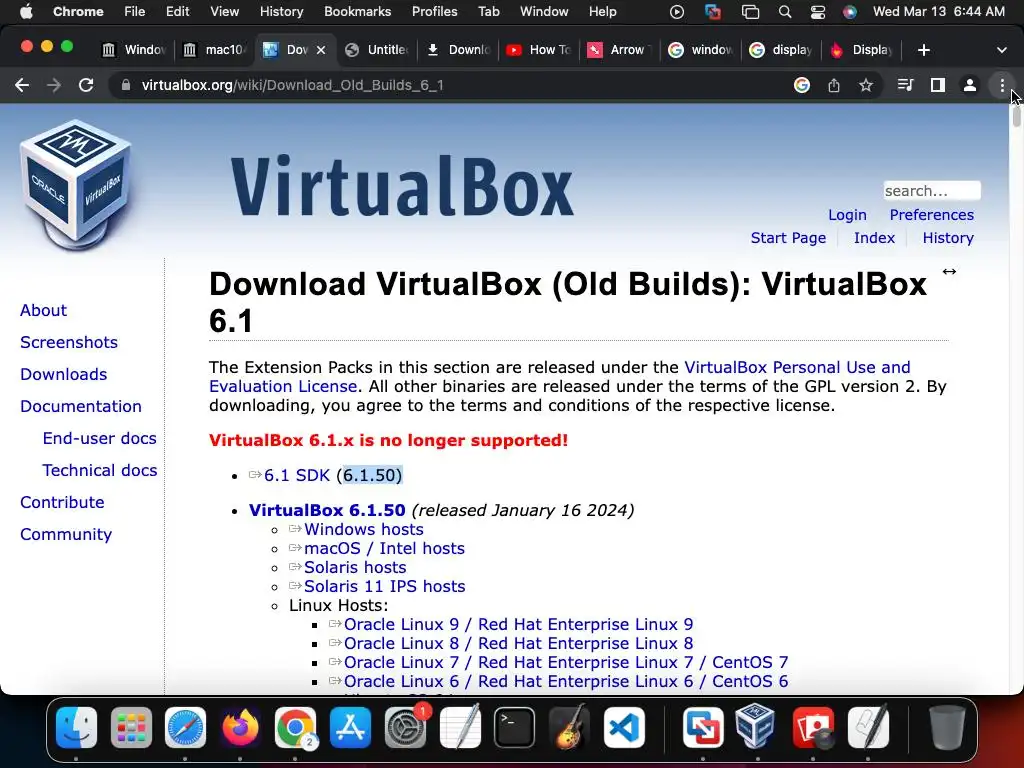Switch to the How To YouTube tab
The image size is (1024, 768).
[x=539, y=50]
